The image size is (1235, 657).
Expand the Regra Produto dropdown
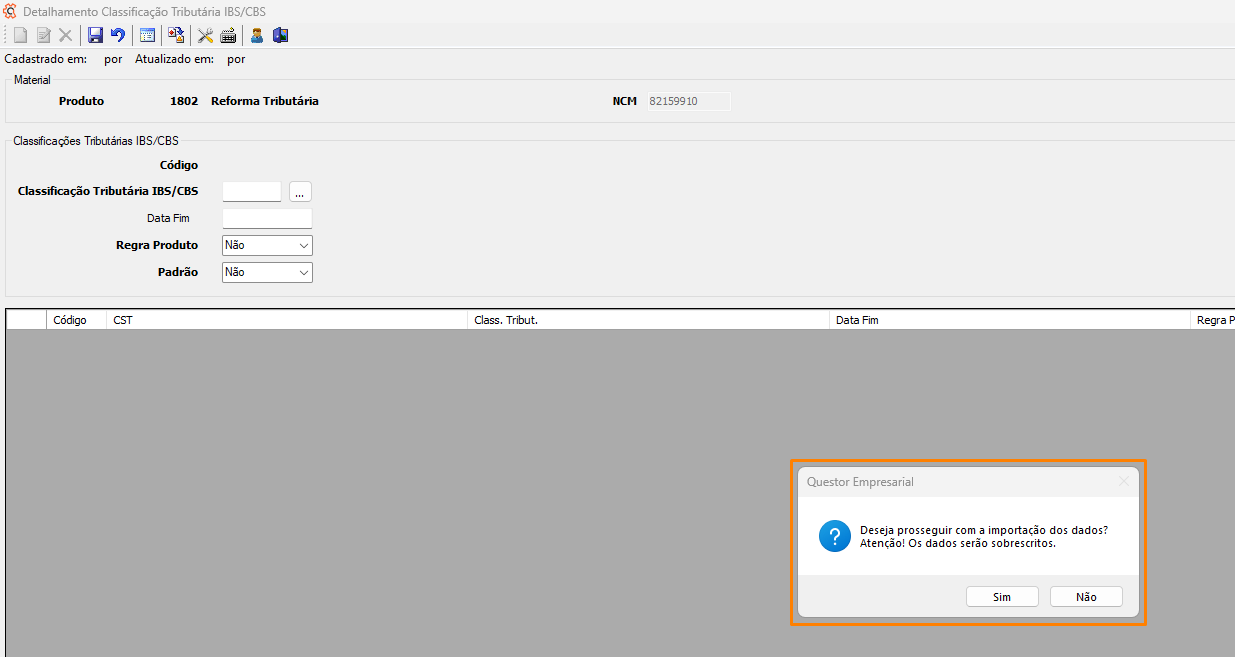[267, 245]
